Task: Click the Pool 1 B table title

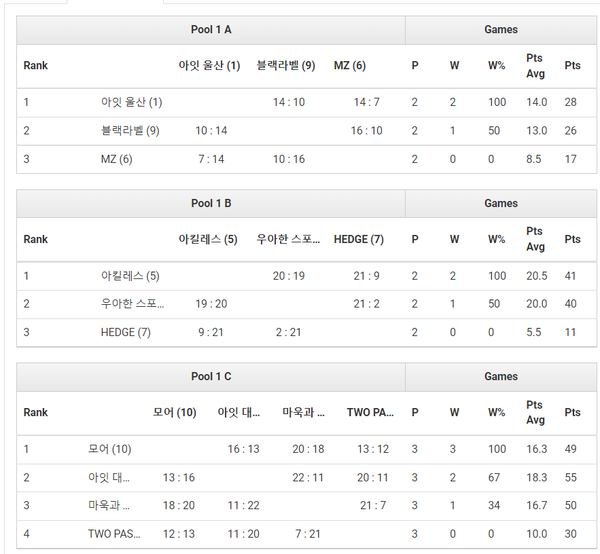Action: (x=211, y=203)
